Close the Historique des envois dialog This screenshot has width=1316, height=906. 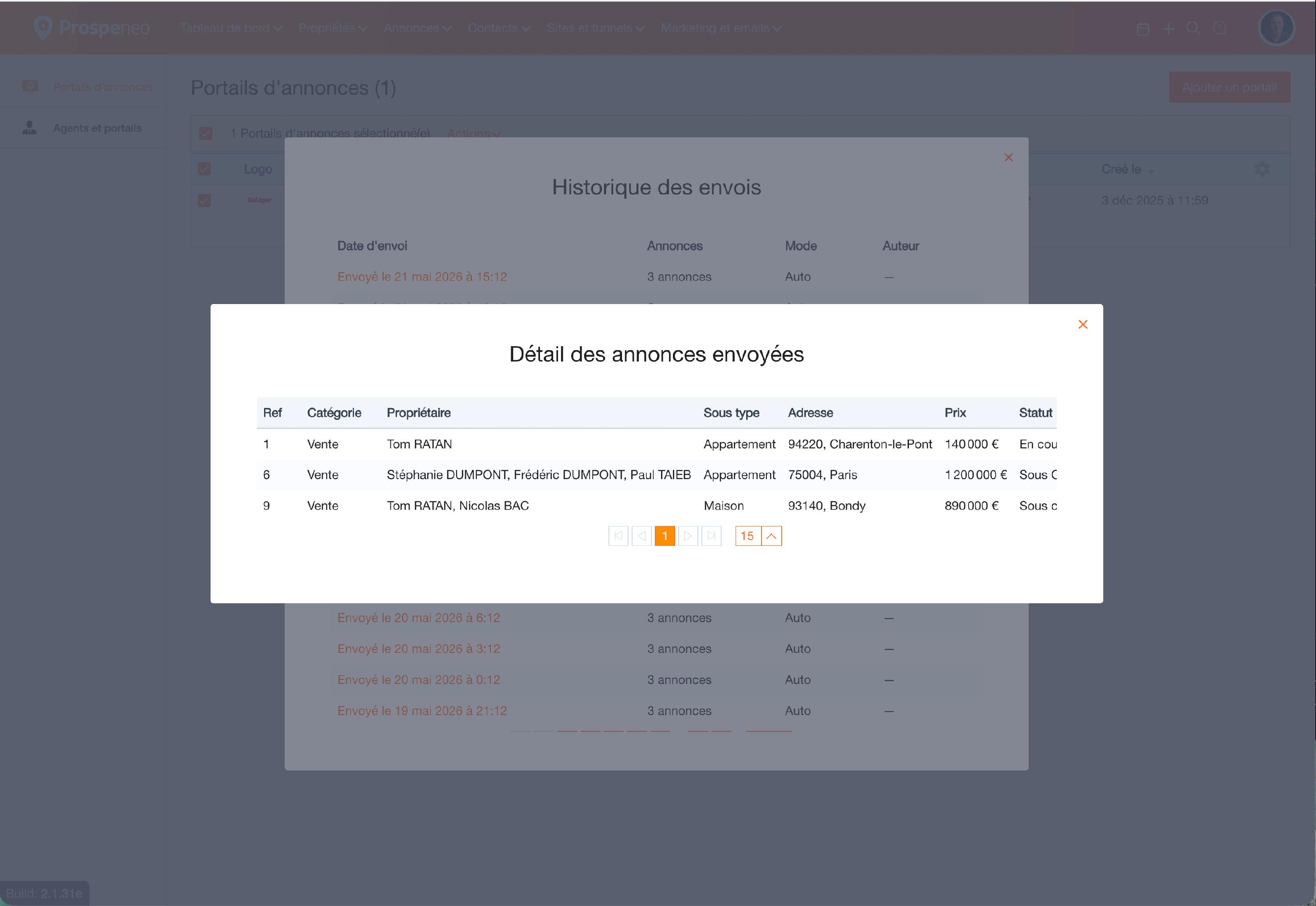coord(1008,157)
